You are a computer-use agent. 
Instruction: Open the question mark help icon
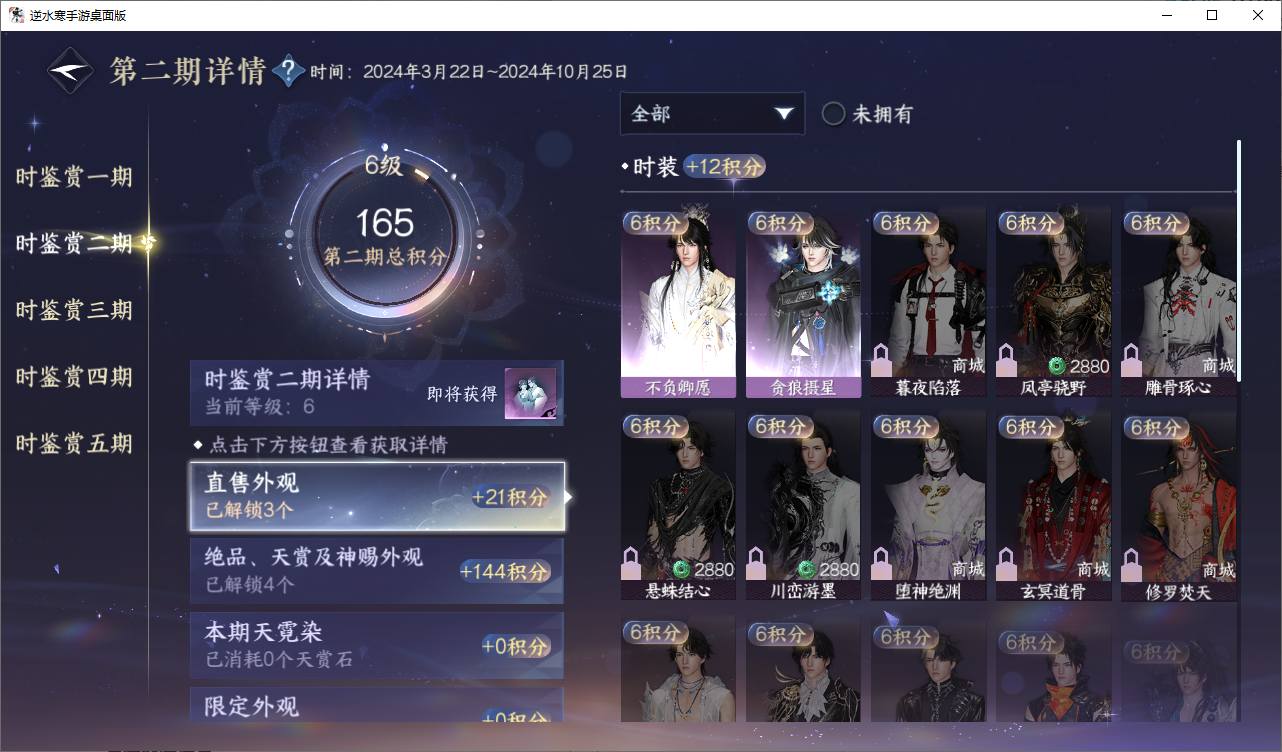(288, 71)
